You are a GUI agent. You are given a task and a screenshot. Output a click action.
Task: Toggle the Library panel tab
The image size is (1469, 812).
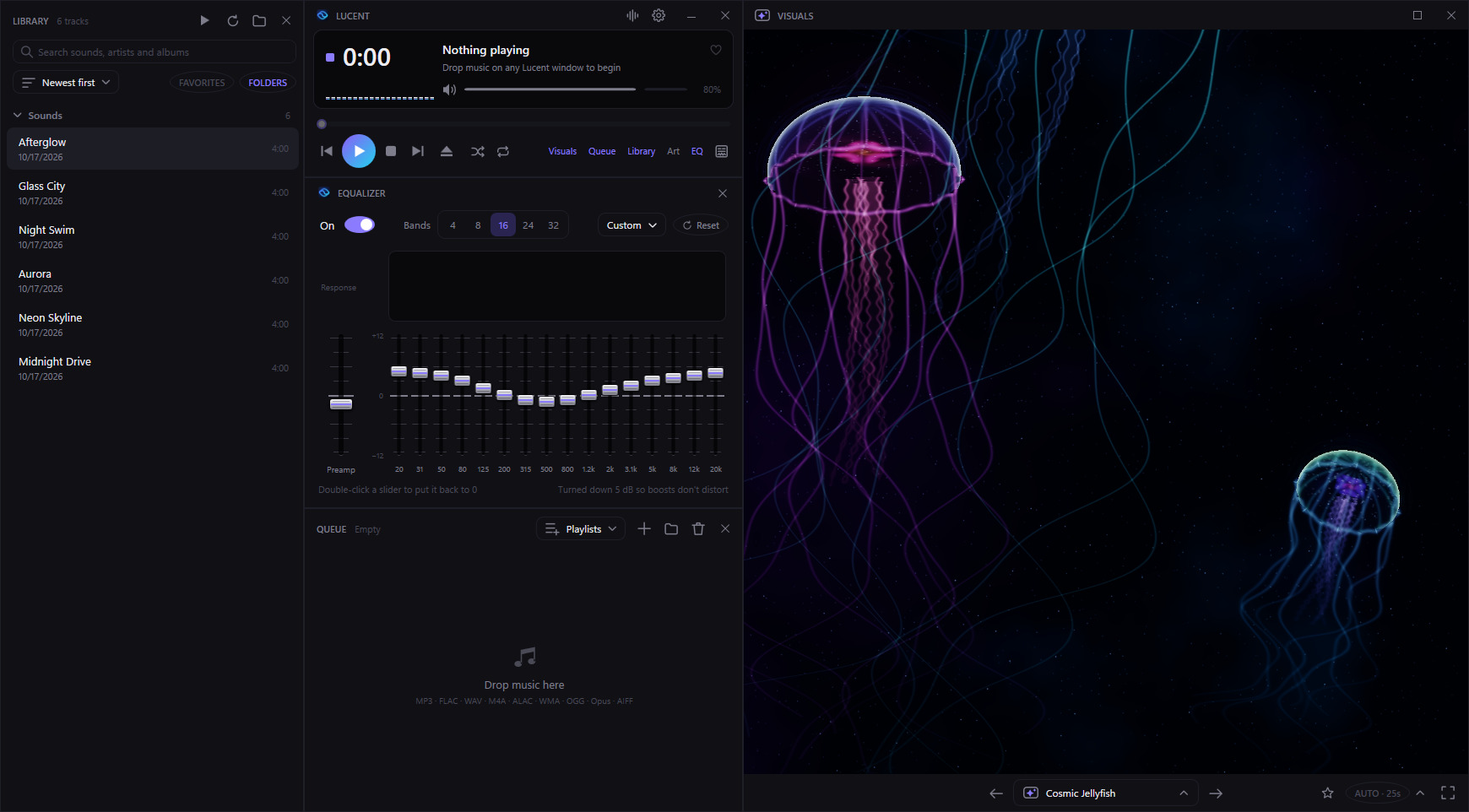[641, 152]
